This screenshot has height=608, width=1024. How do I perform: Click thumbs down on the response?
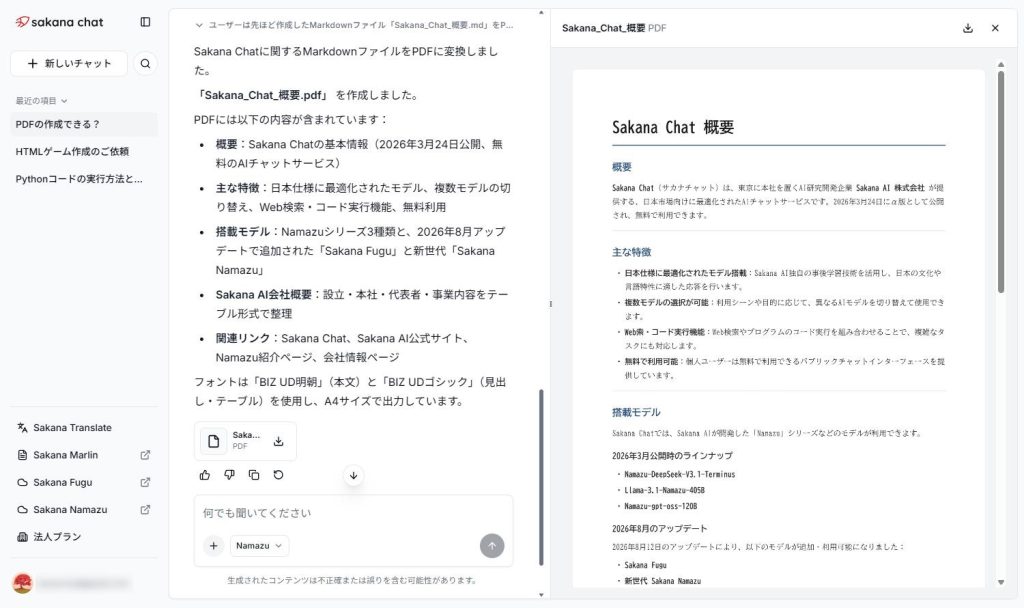click(229, 475)
